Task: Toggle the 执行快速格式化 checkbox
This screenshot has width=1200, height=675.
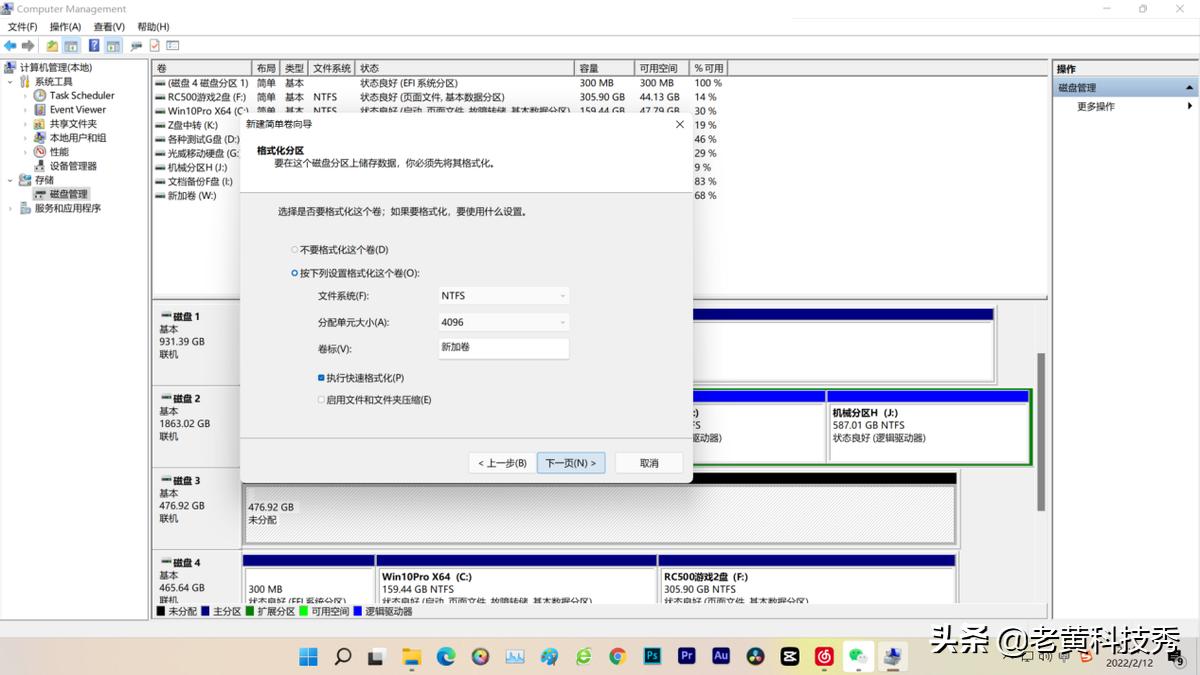Action: point(322,378)
